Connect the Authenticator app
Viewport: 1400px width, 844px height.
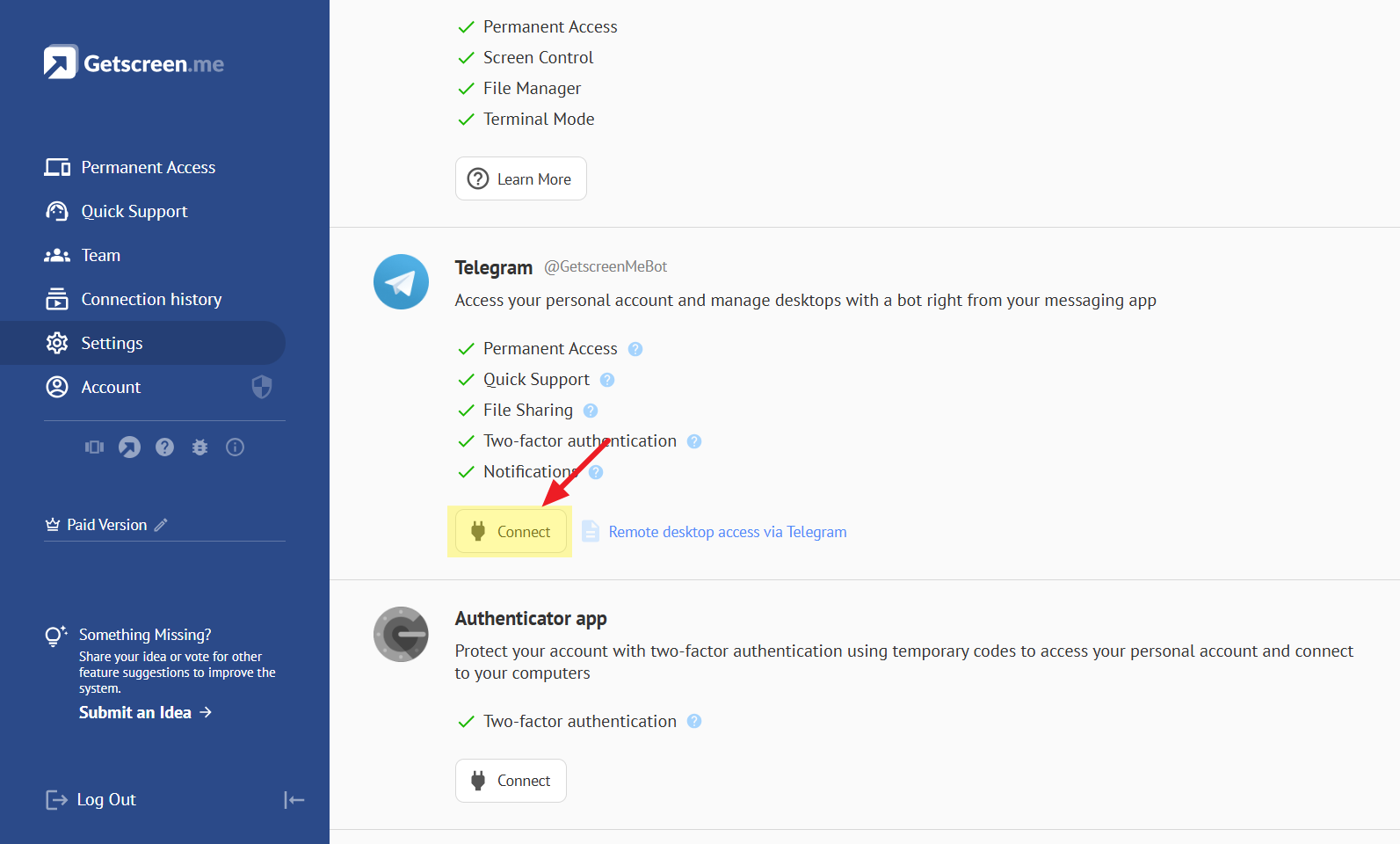[511, 781]
